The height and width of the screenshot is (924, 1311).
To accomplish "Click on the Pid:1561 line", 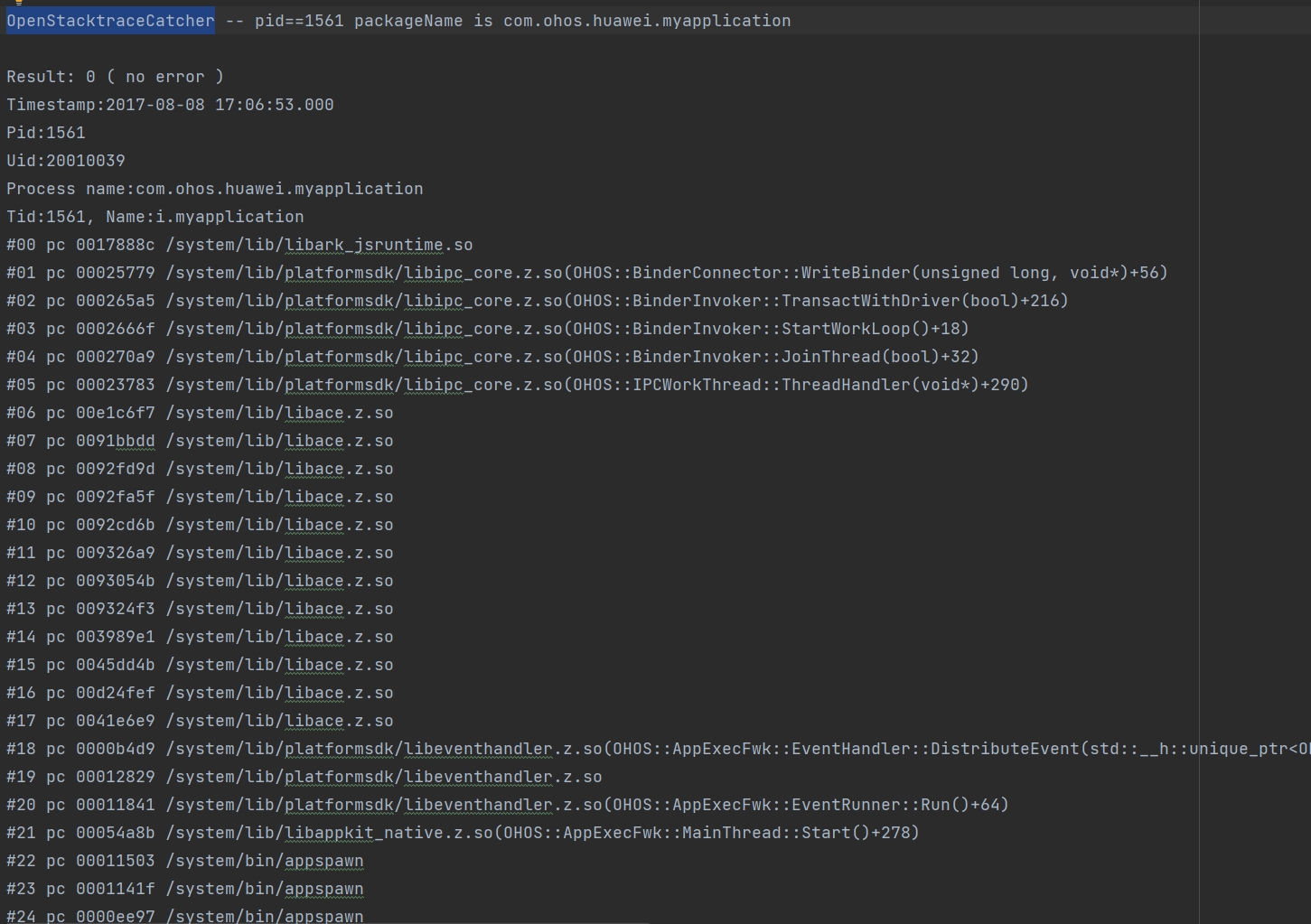I will tap(46, 133).
